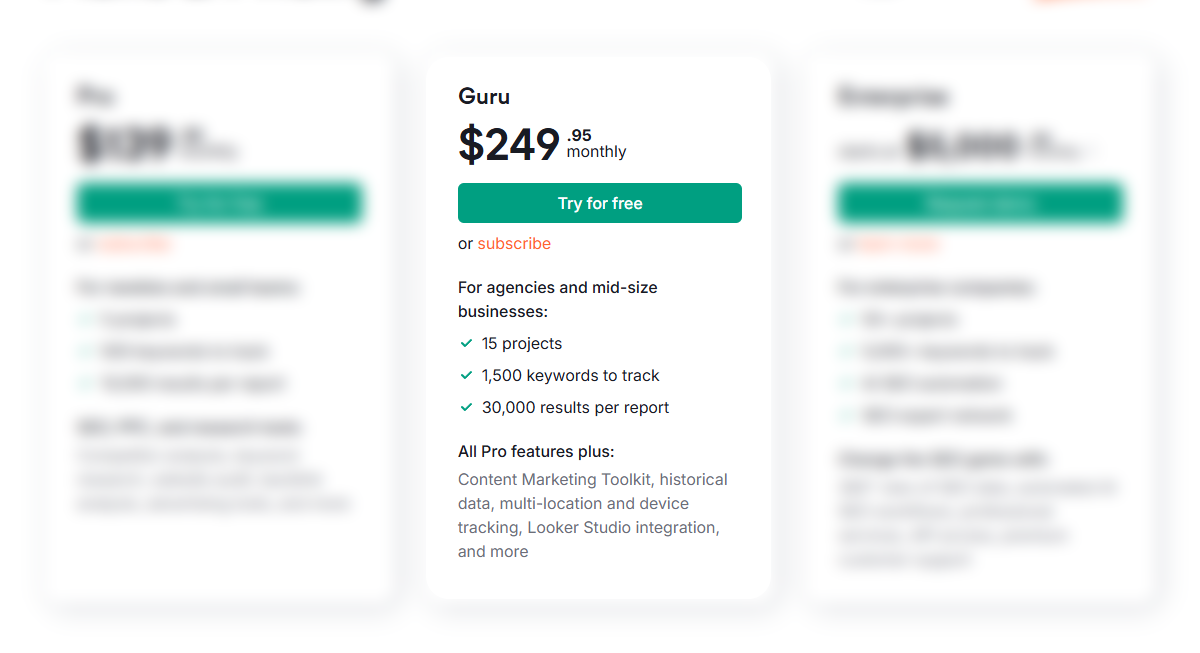Click the $249 price figure
This screenshot has height=653, width=1200.
[x=509, y=144]
